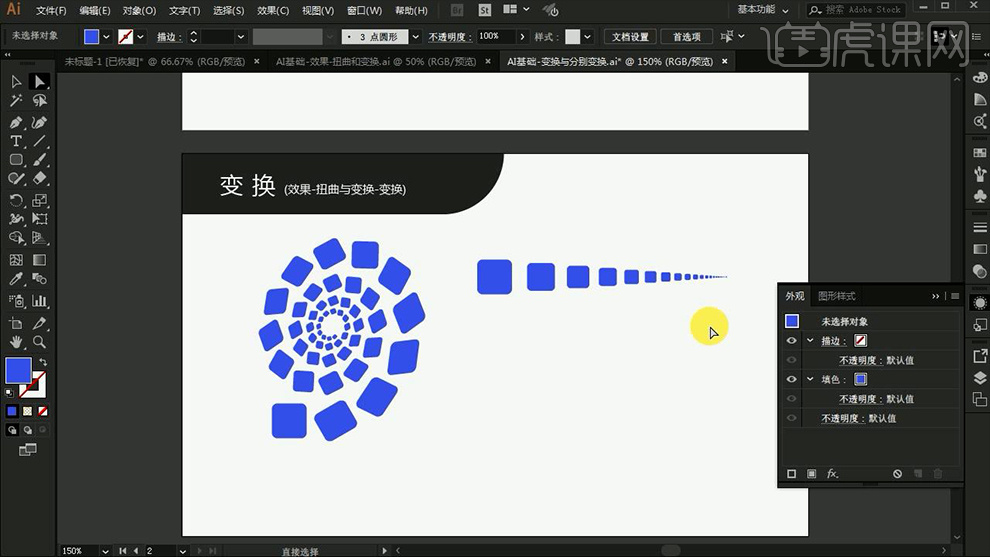Image resolution: width=990 pixels, height=557 pixels.
Task: Toggle visibility of fill attribute
Action: pyautogui.click(x=791, y=379)
